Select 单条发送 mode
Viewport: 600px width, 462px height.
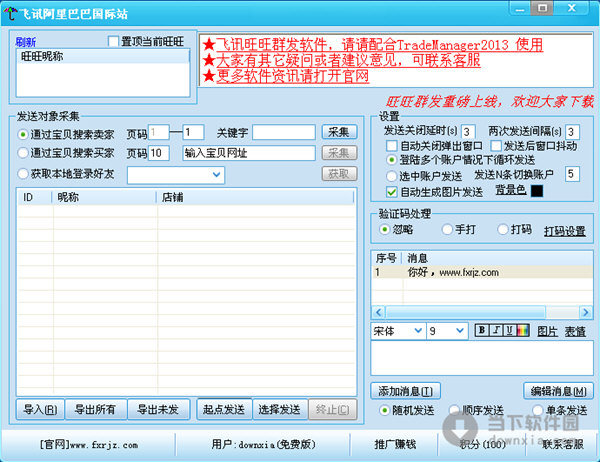pyautogui.click(x=537, y=410)
